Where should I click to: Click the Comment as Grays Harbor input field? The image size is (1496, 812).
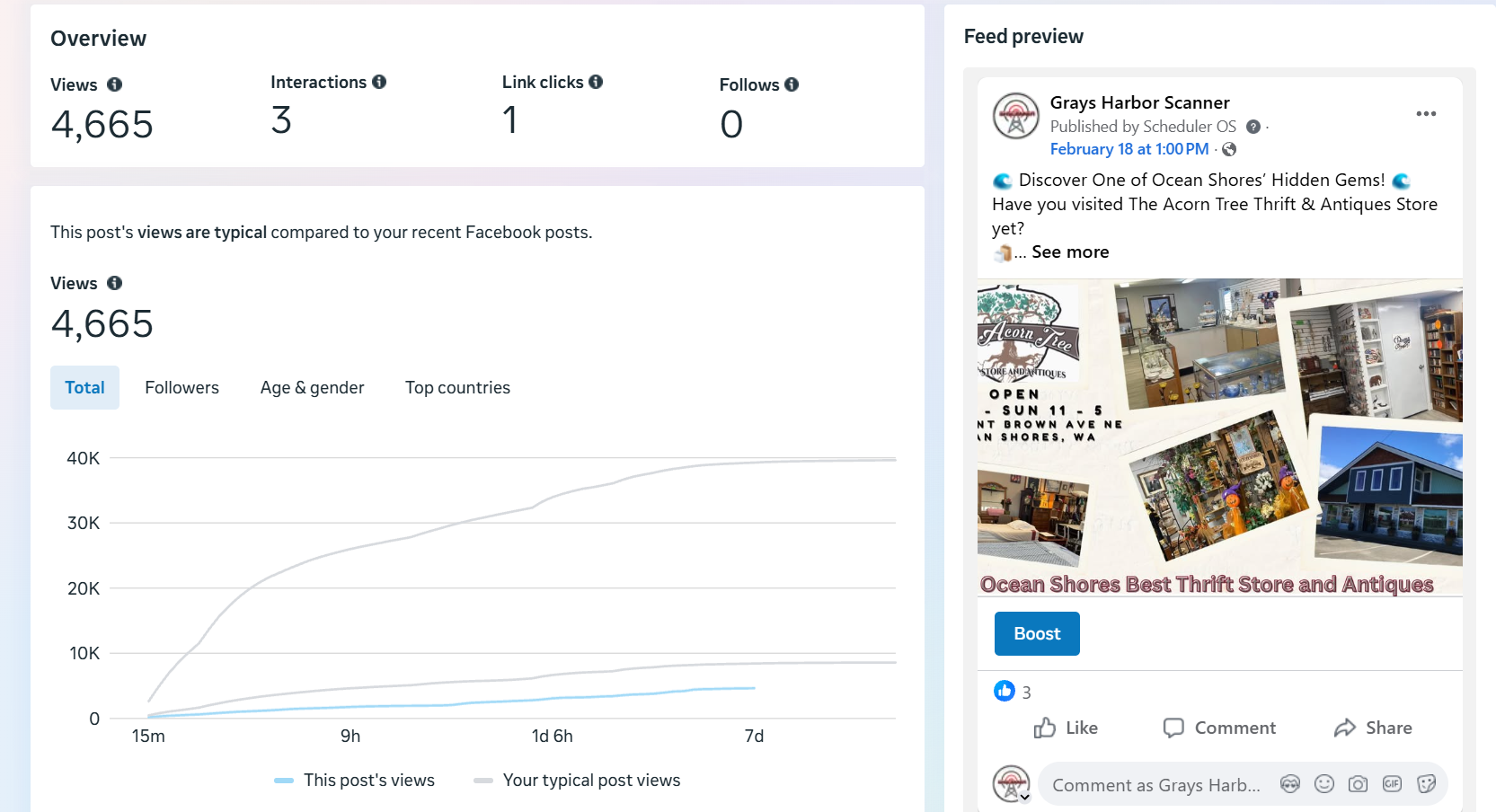[x=1155, y=785]
